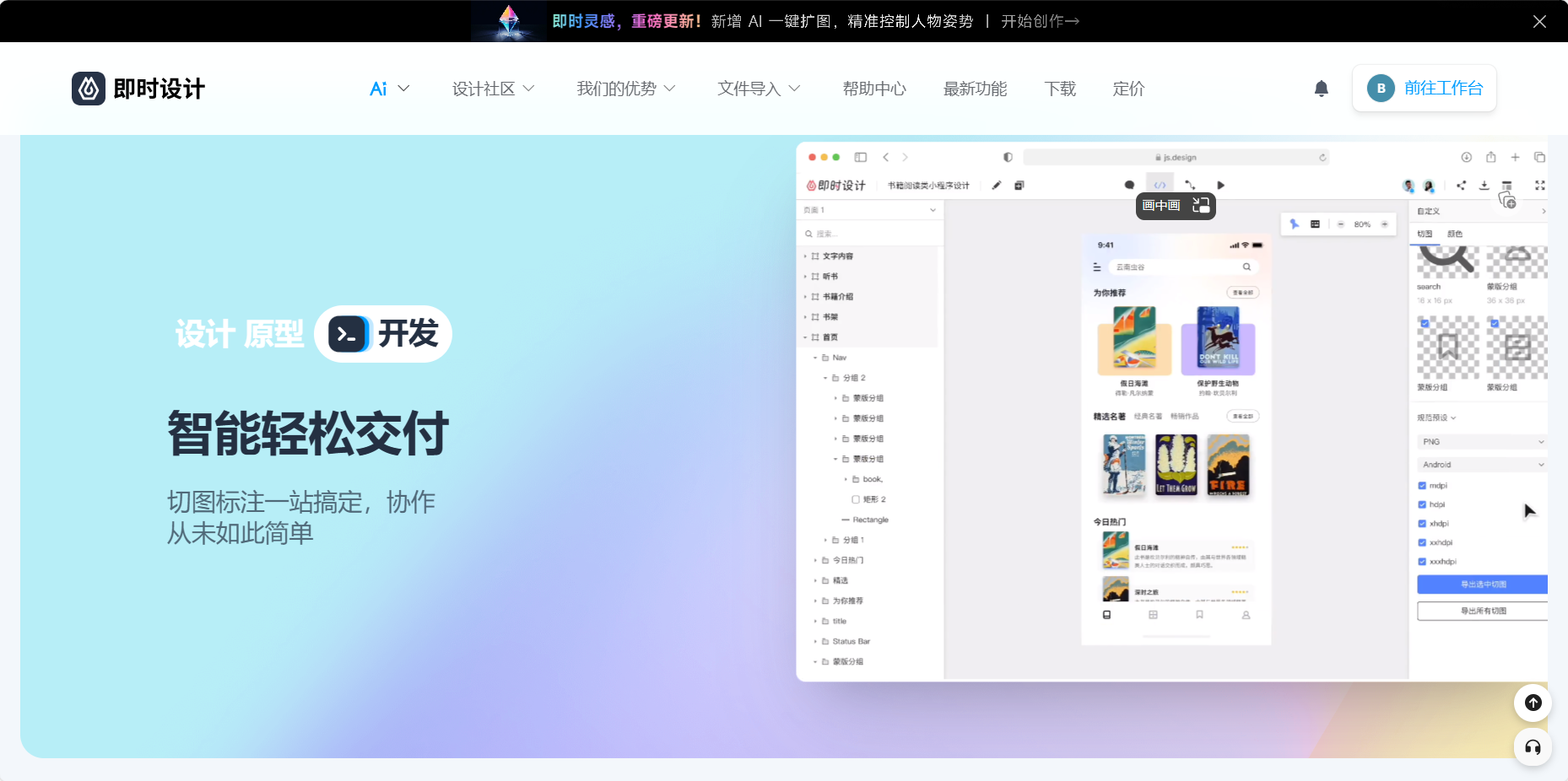Click the browser sidebar toggle icon

(861, 157)
